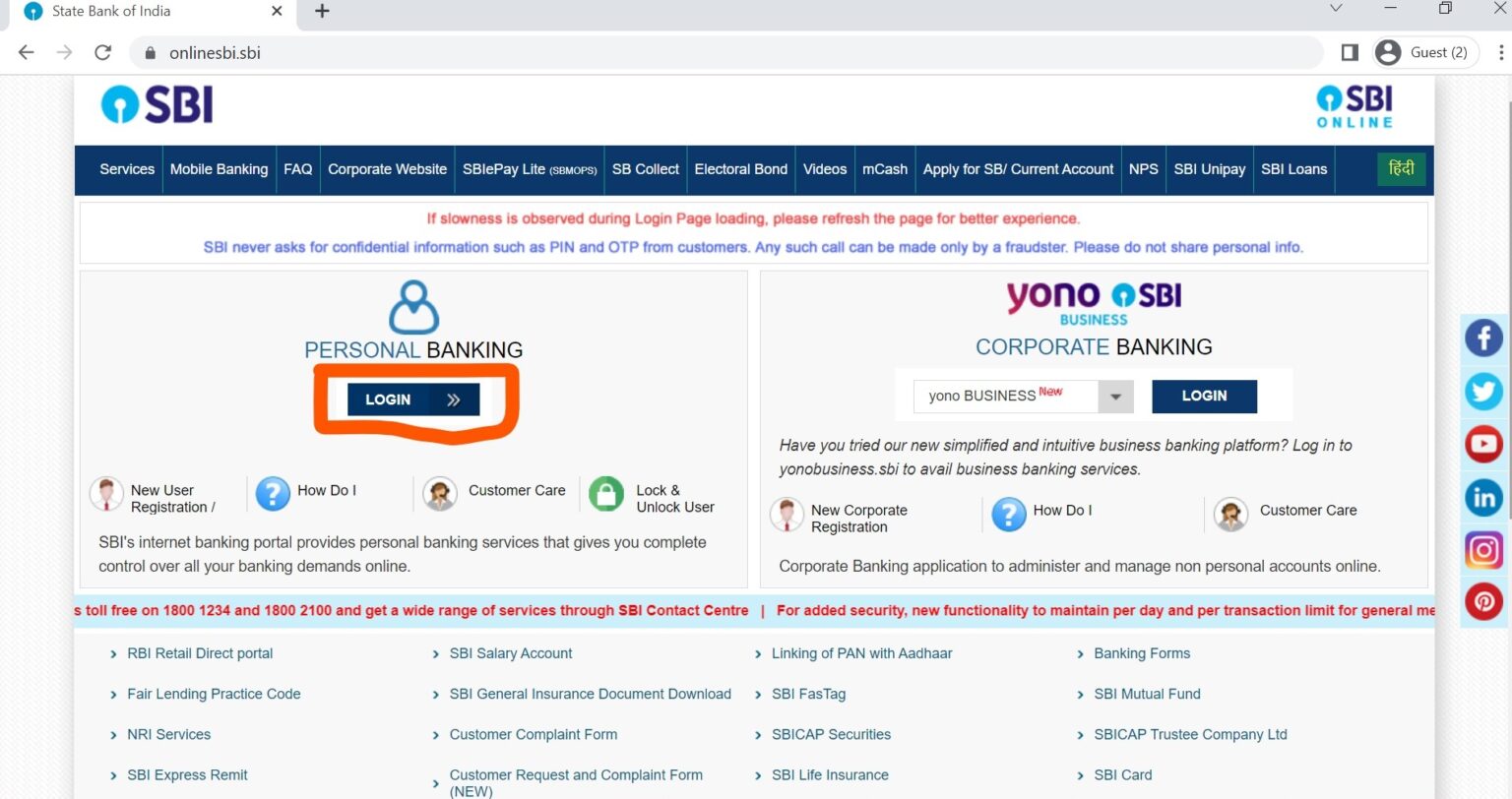
Task: Open the FAQ menu item
Action: (x=298, y=169)
